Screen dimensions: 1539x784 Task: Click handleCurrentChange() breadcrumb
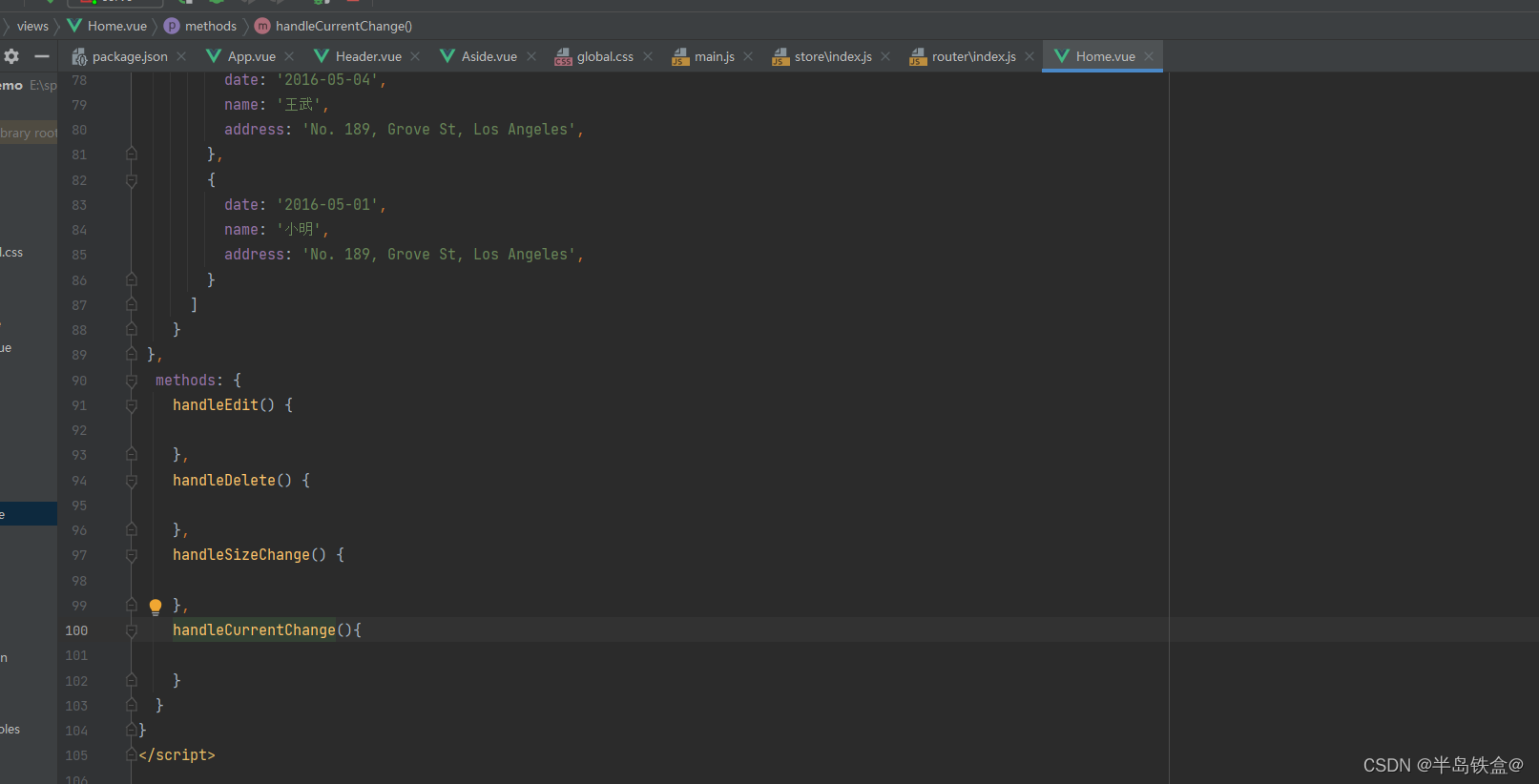pyautogui.click(x=343, y=26)
